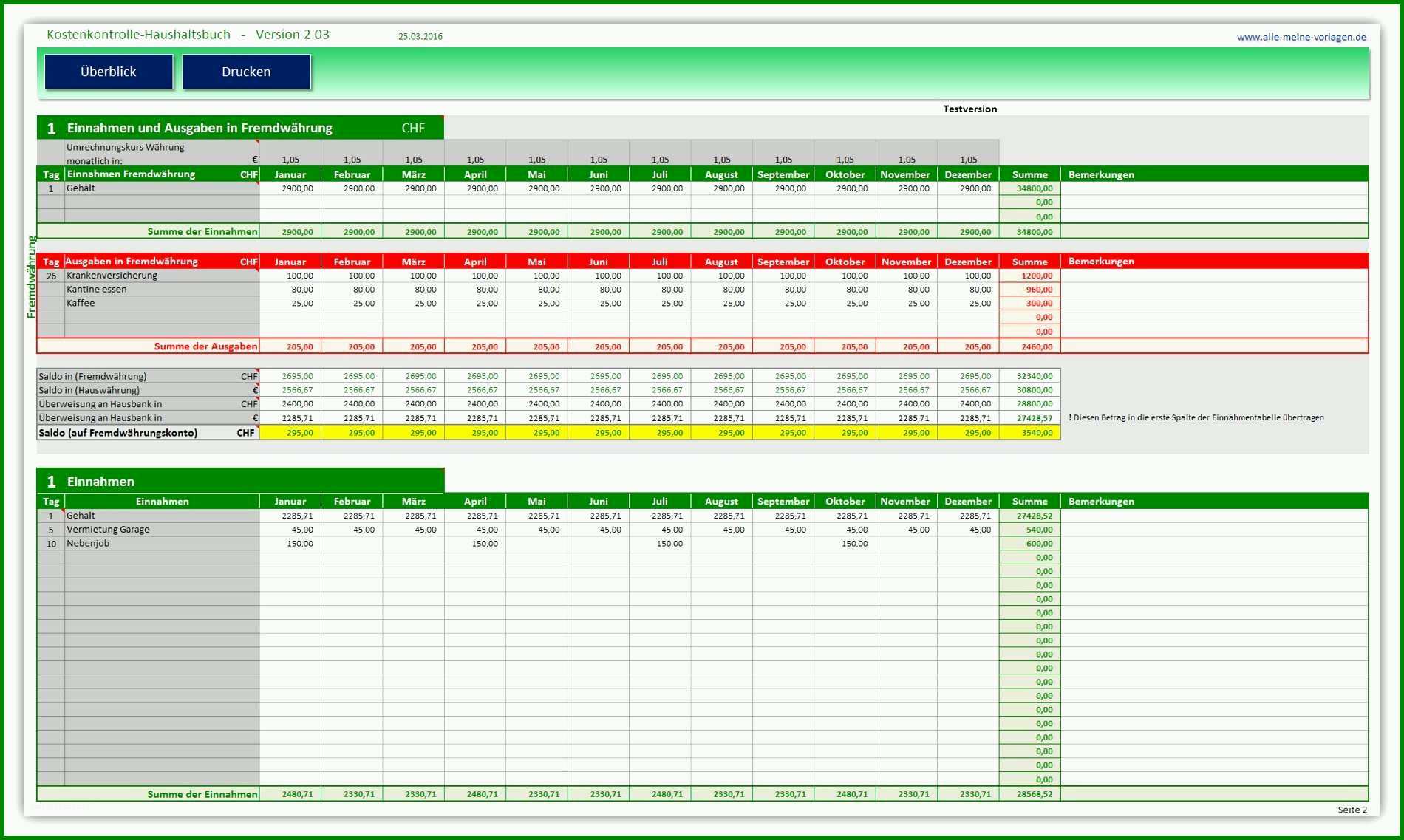Click the Tag value 26 for Krankenversicherung
The image size is (1404, 840).
tap(51, 276)
